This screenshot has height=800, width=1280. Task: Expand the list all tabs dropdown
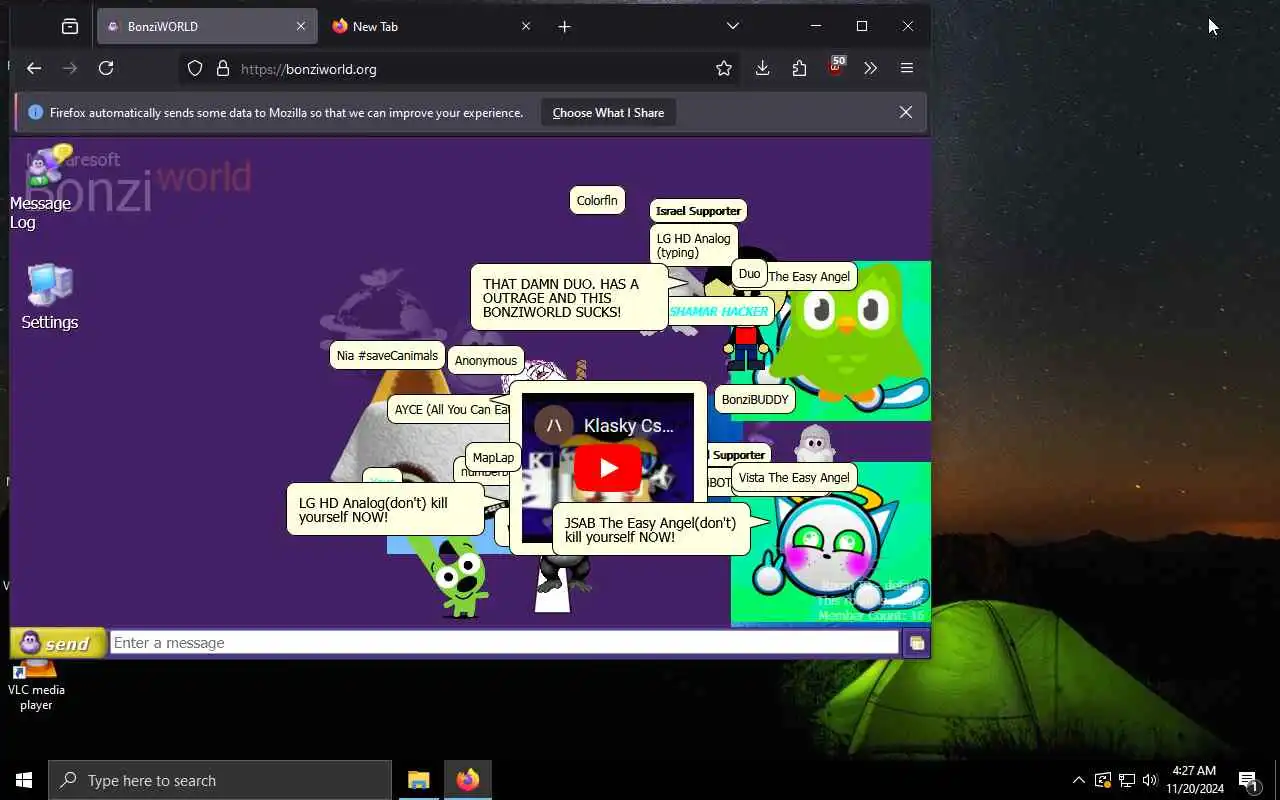click(x=733, y=26)
